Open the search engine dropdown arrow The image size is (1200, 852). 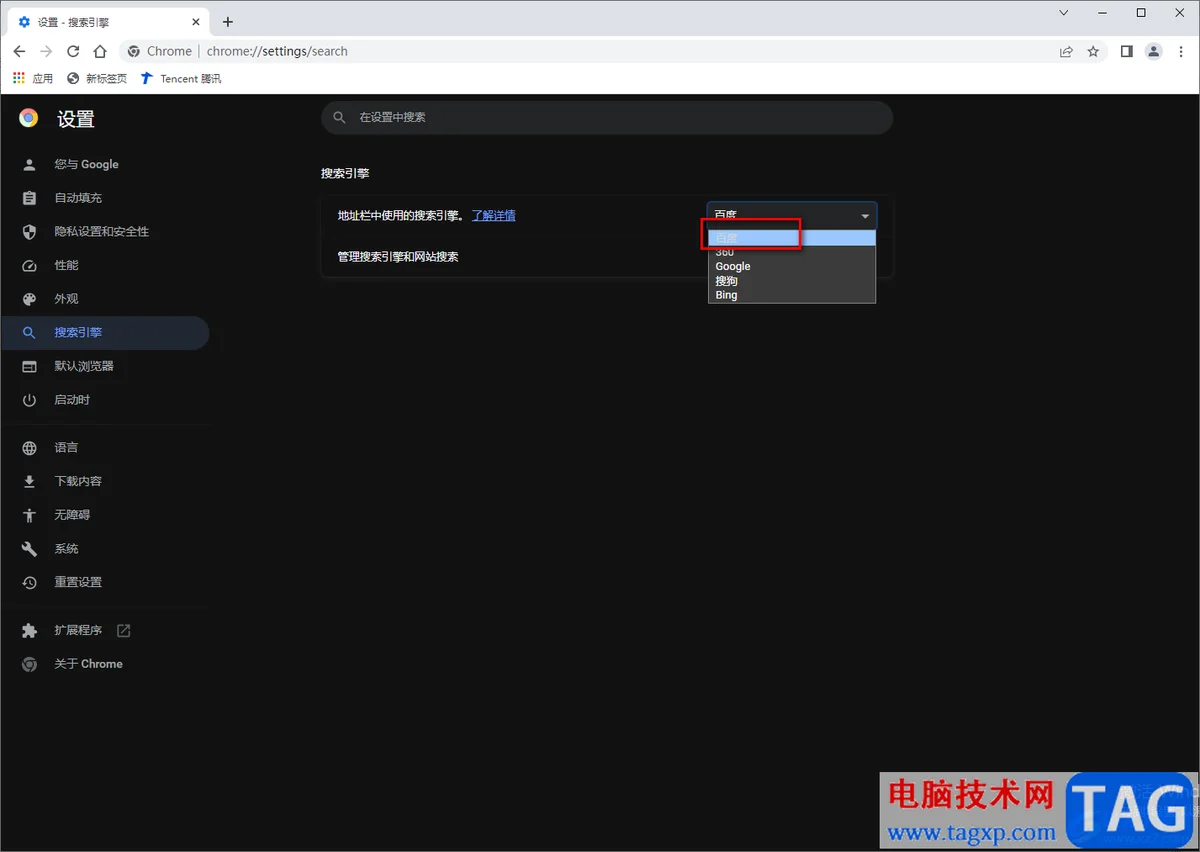coord(864,214)
